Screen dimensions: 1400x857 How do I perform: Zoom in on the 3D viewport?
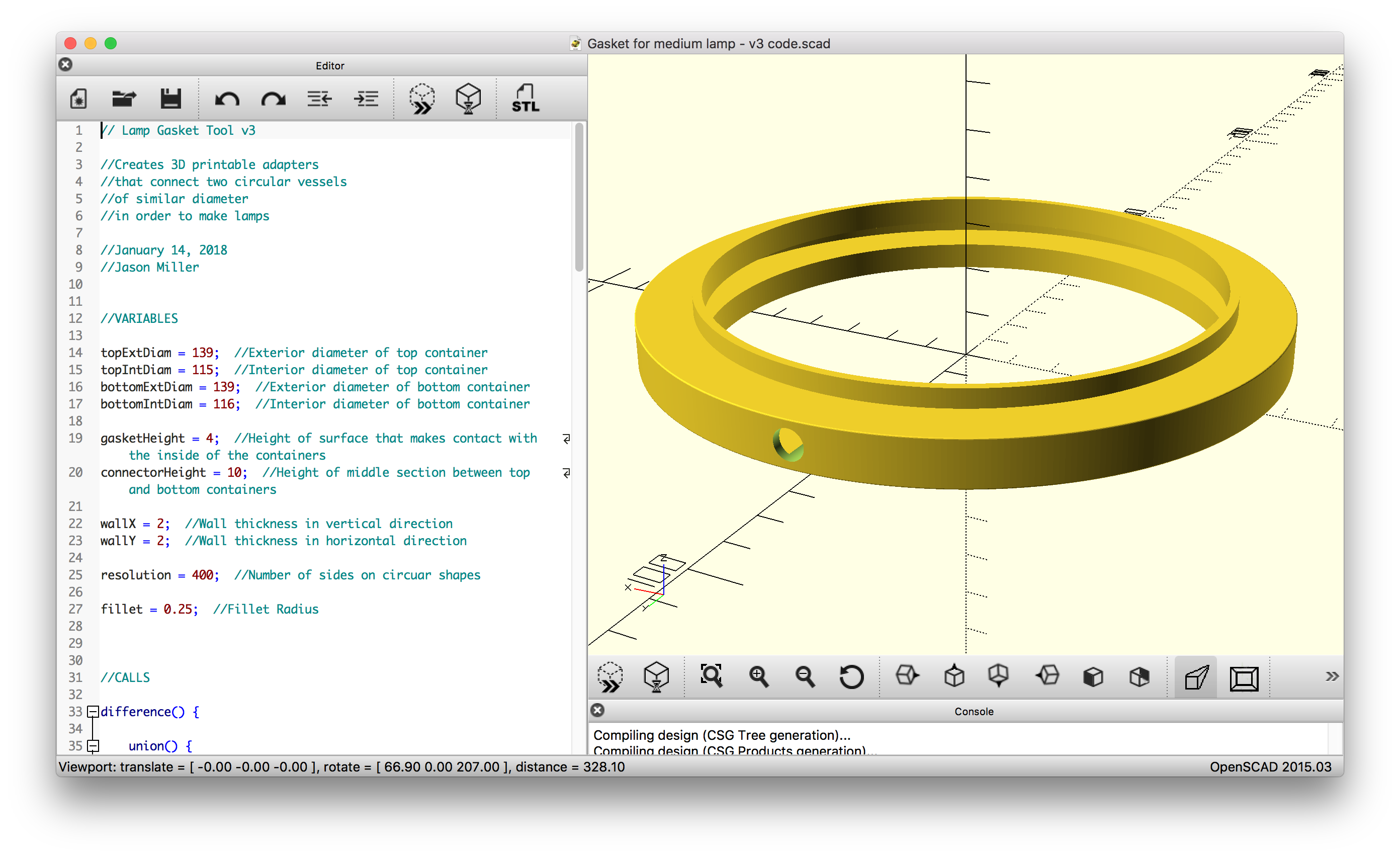[x=758, y=676]
